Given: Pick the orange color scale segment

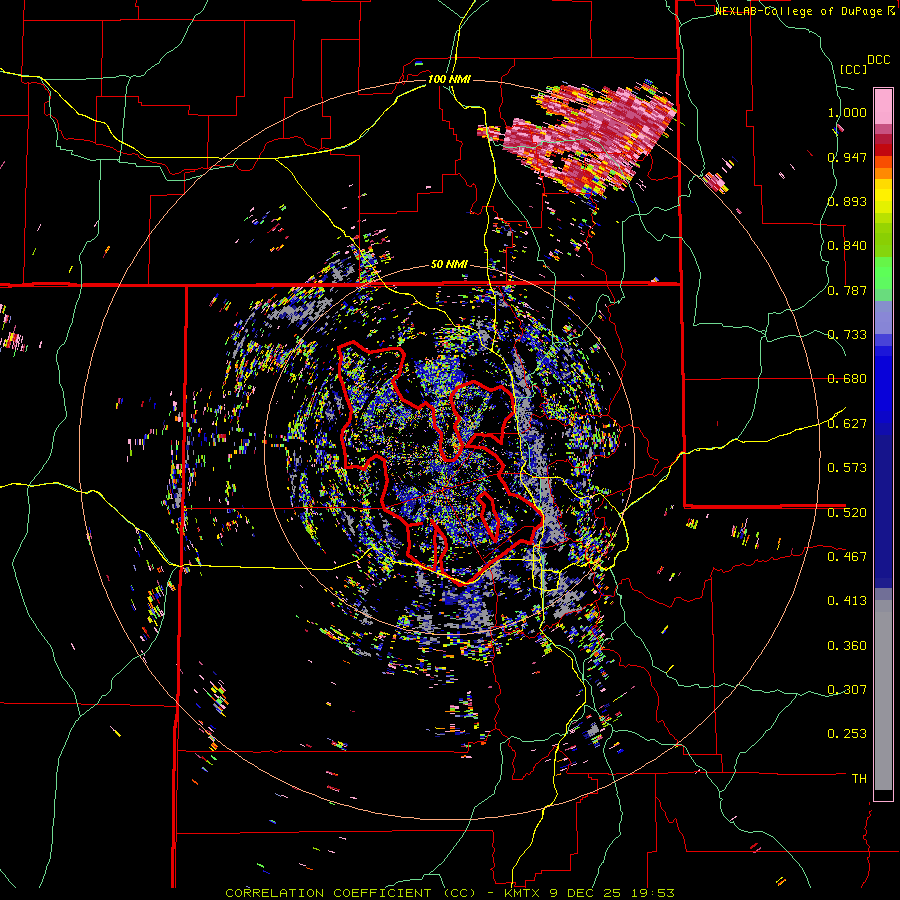Looking at the screenshot, I should coord(883,173).
